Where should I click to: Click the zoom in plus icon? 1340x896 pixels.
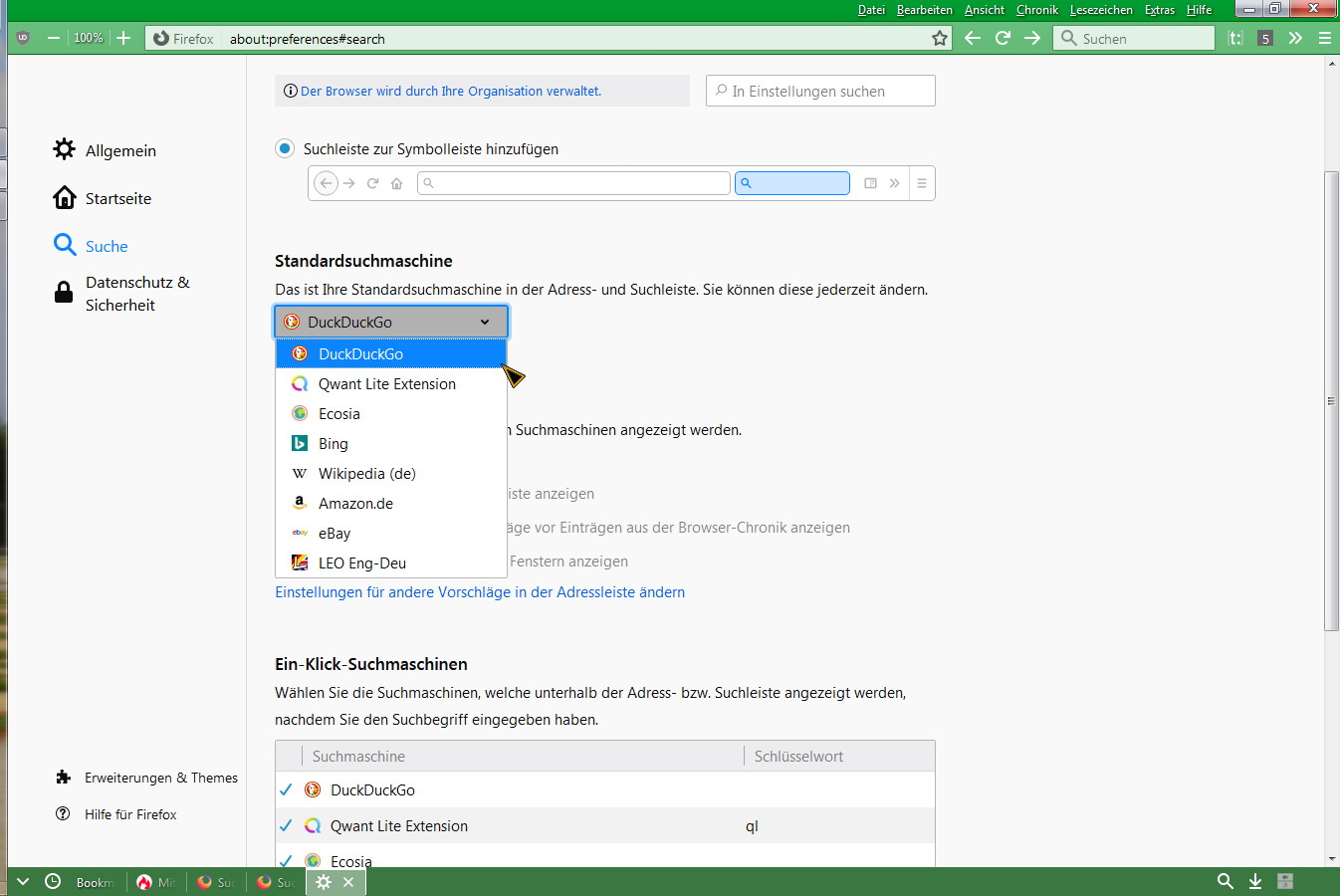point(123,39)
